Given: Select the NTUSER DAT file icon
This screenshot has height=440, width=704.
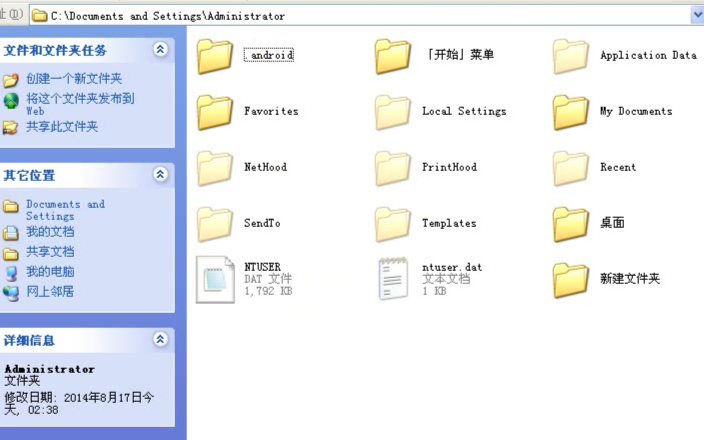Looking at the screenshot, I should tap(215, 279).
